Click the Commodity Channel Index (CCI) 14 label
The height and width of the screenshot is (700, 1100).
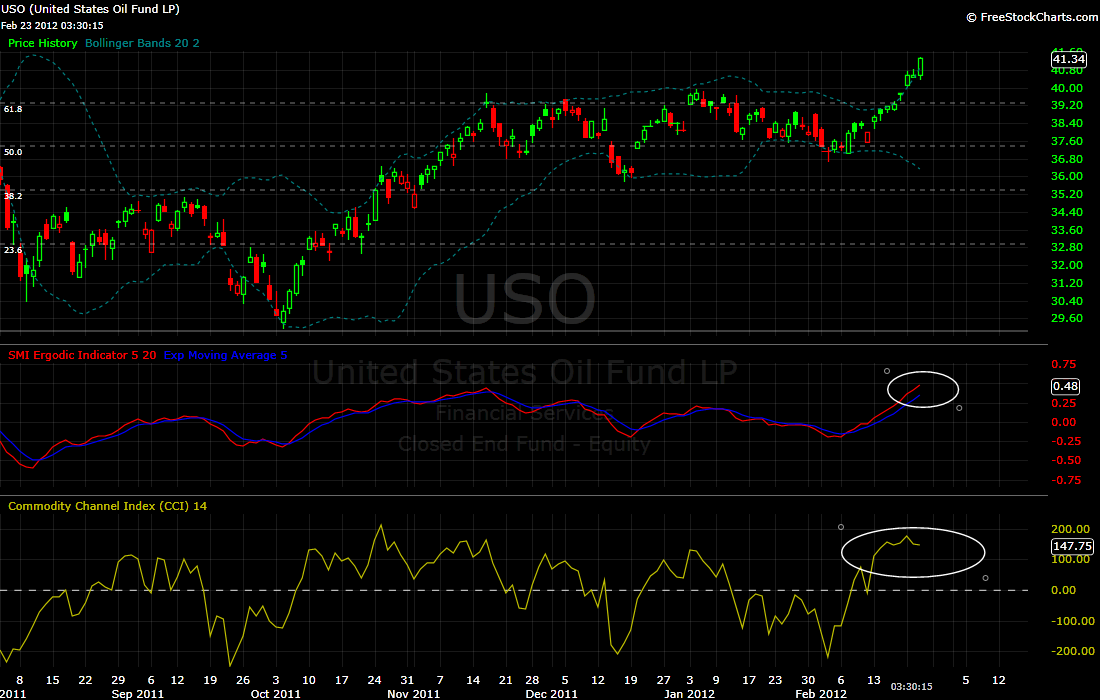[x=107, y=506]
